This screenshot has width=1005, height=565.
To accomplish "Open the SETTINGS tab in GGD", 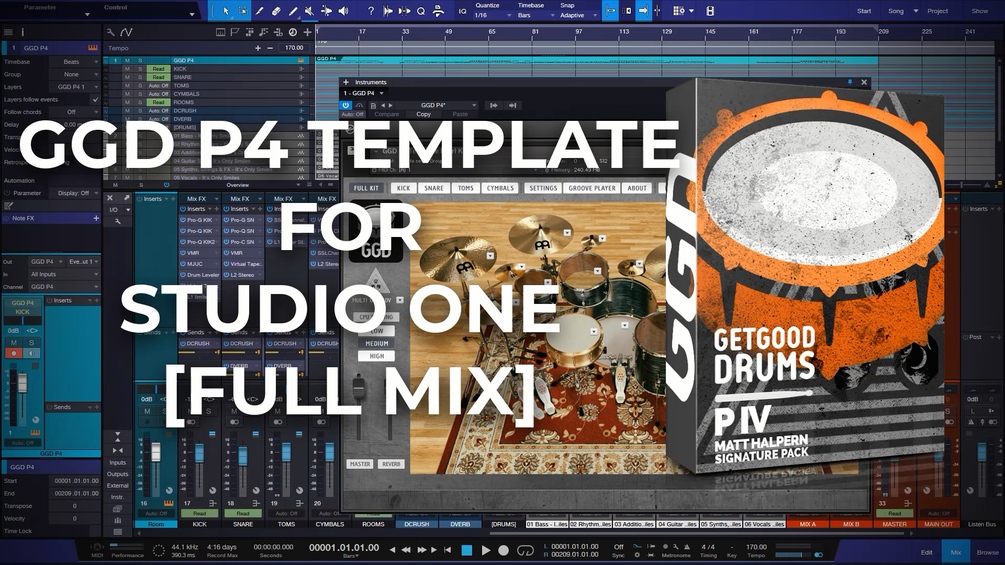I will coord(543,188).
